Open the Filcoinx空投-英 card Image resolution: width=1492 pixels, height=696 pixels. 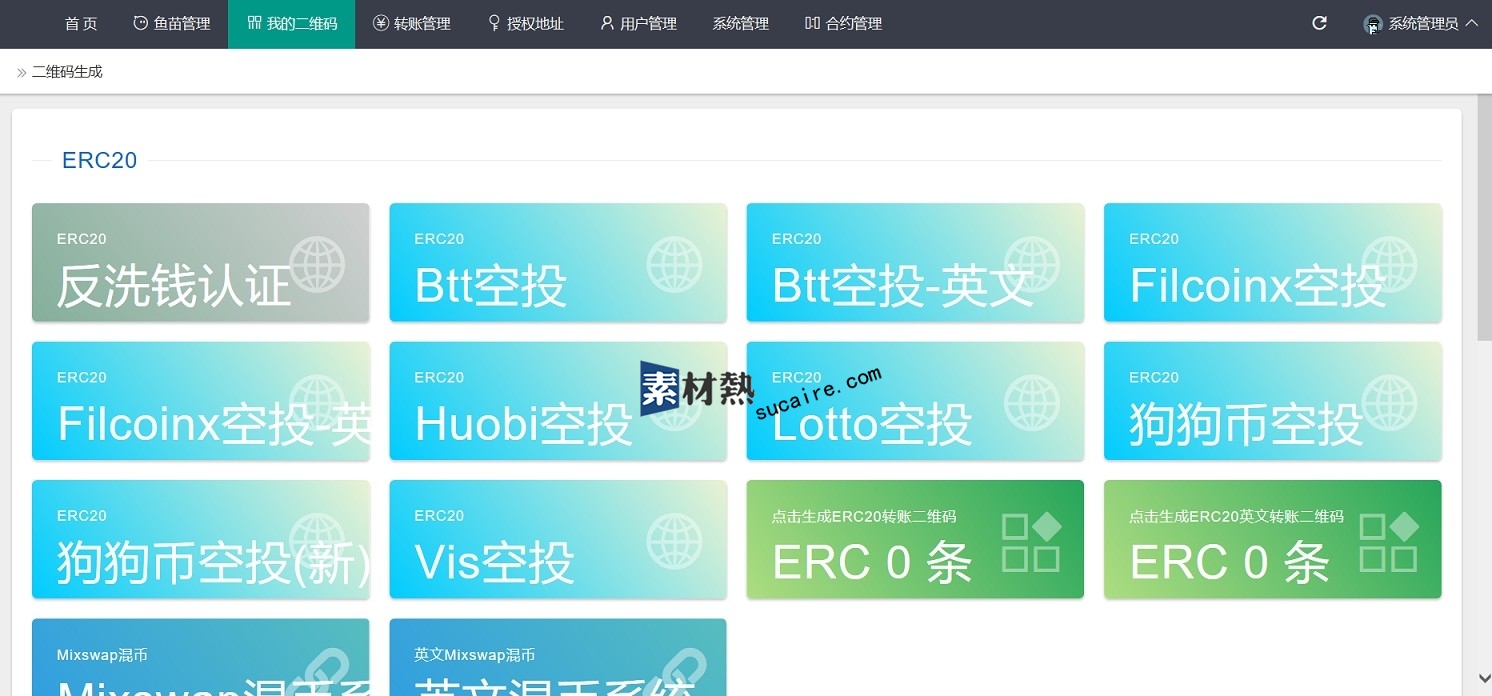click(x=201, y=401)
